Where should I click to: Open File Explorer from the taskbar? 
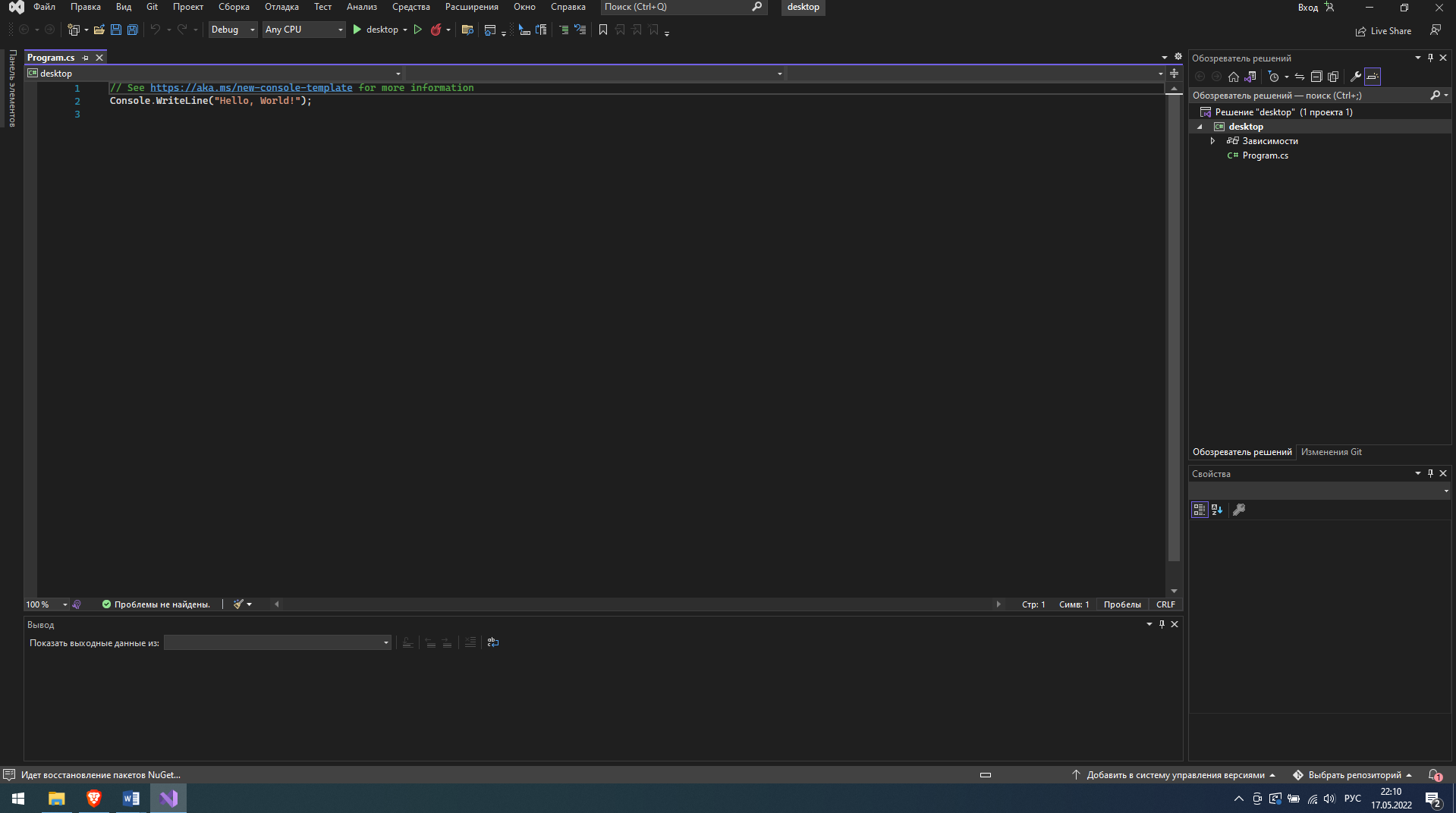tap(57, 798)
